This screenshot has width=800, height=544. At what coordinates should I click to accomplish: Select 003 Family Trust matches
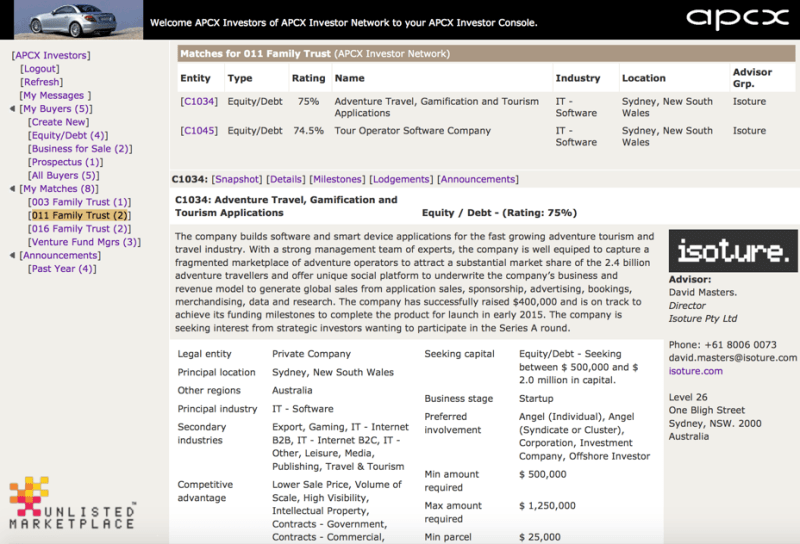point(80,202)
